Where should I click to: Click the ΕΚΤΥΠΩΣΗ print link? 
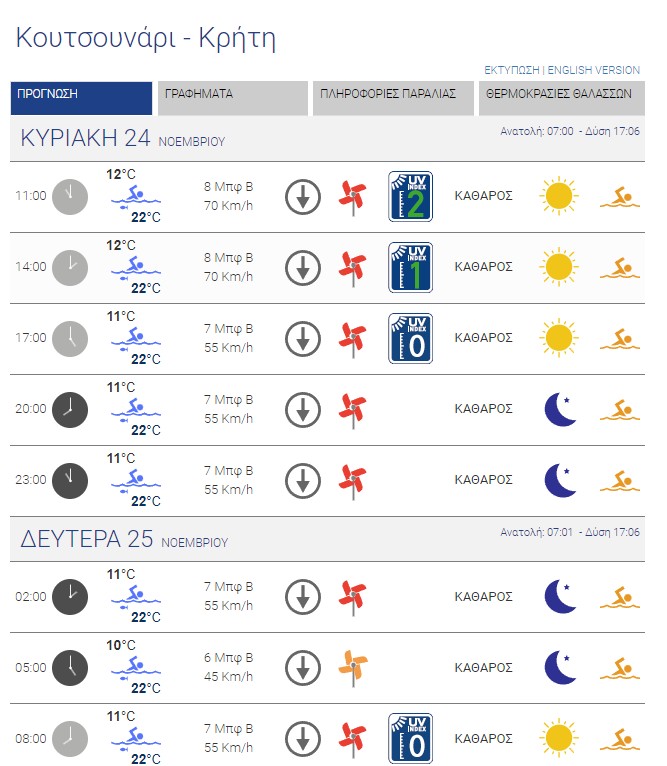[x=511, y=70]
